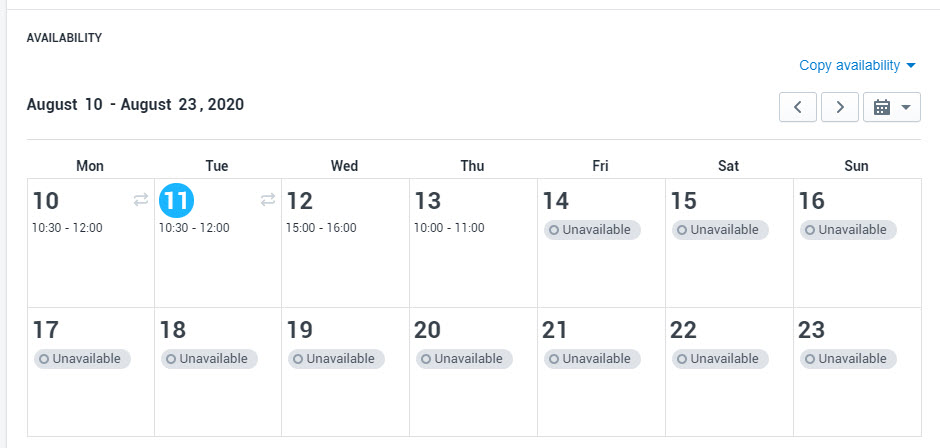Screen dimensions: 940x448
Task: Click the Unavailable badge on August 23
Action: 848,359
